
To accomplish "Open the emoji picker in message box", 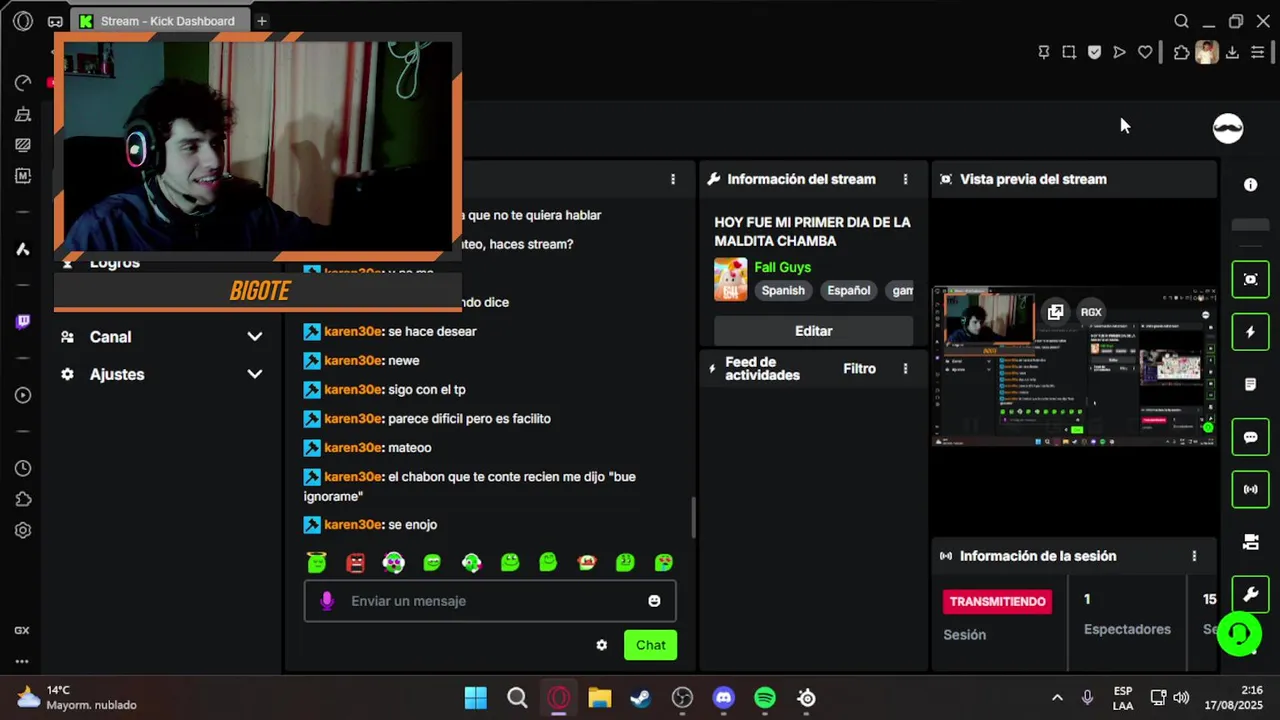I will point(654,601).
